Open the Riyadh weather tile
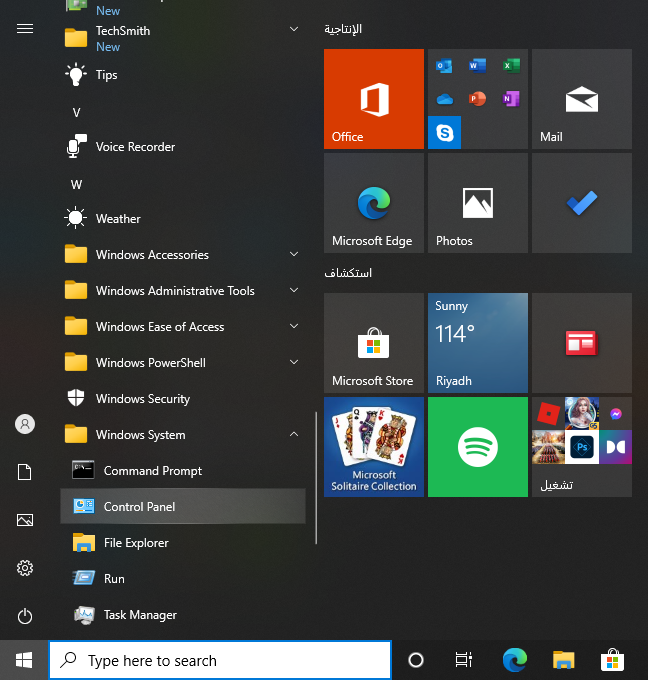 tap(478, 343)
